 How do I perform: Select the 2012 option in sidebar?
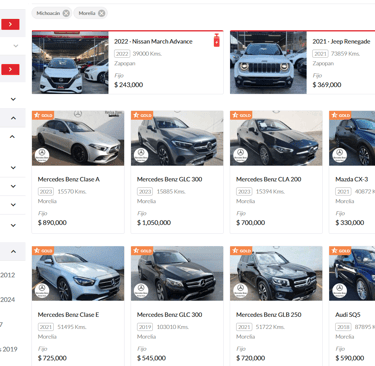point(7,275)
